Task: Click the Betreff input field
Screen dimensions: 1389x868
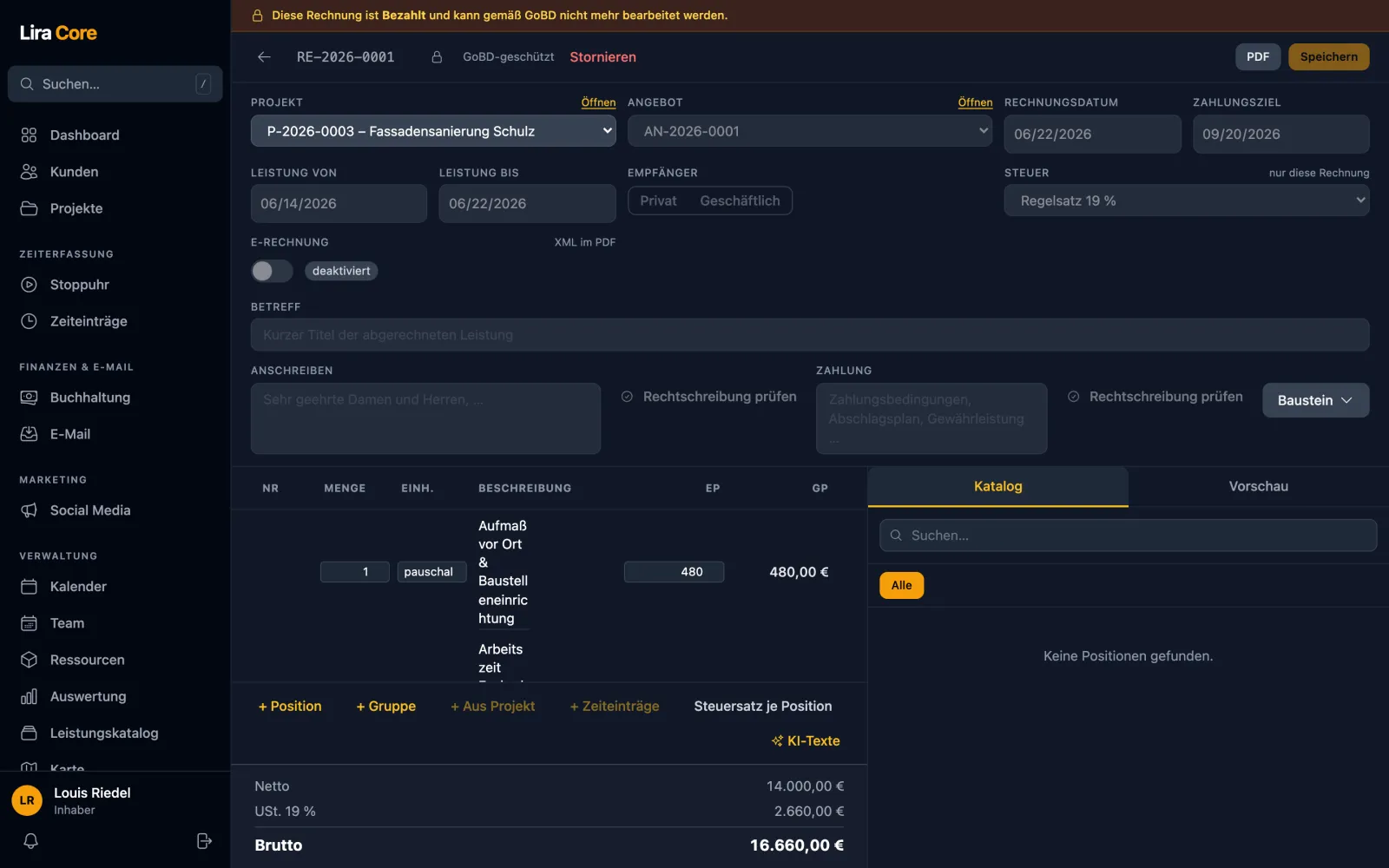Action: (x=810, y=335)
